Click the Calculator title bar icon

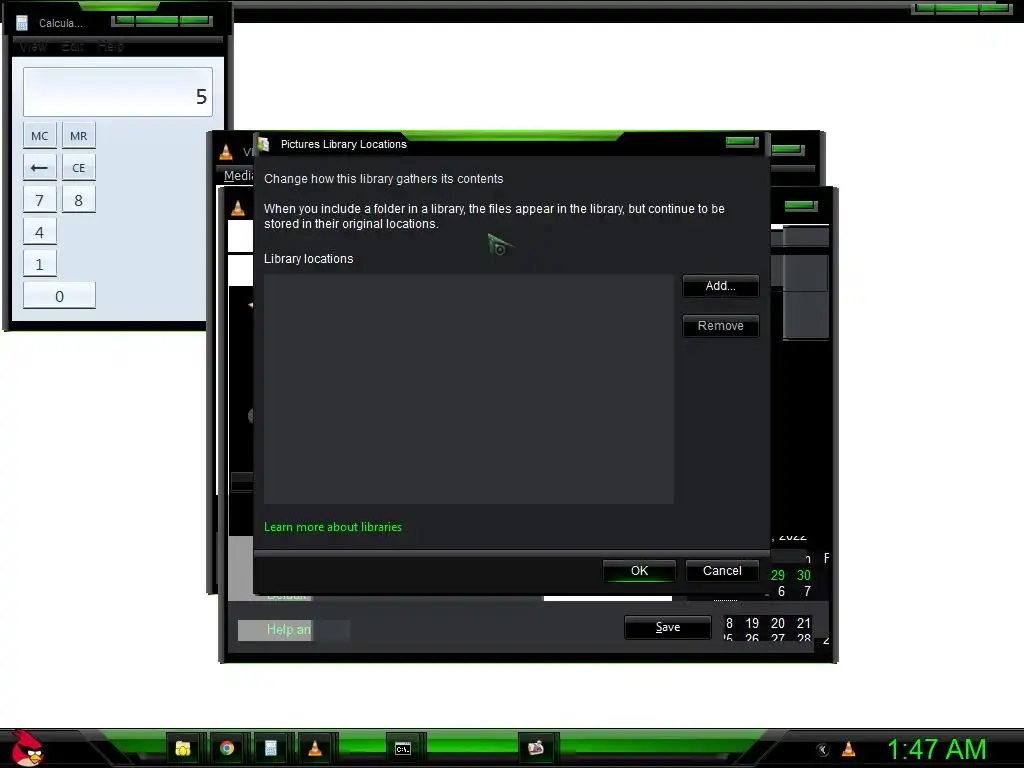click(22, 23)
